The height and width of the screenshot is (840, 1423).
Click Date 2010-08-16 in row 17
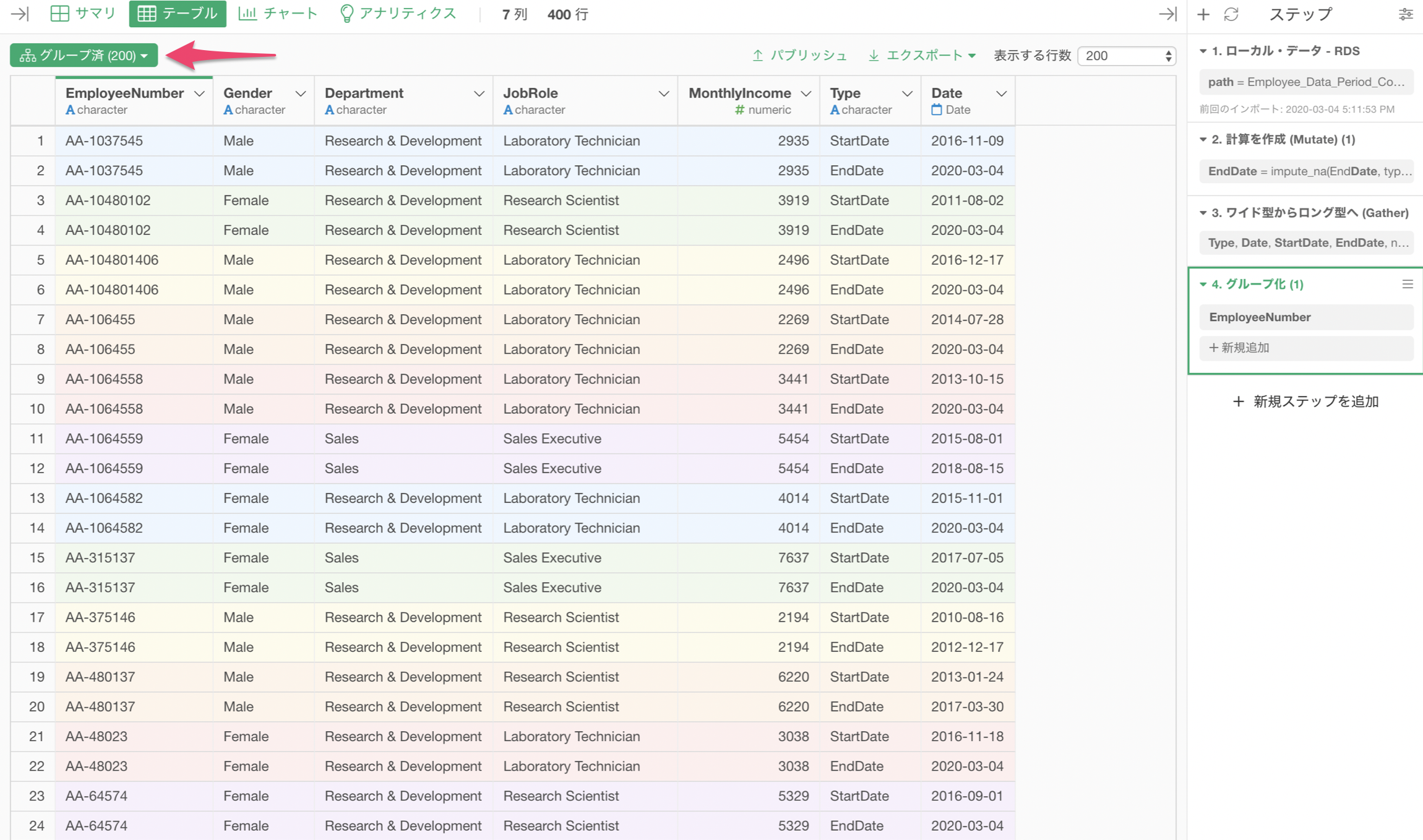coord(967,617)
